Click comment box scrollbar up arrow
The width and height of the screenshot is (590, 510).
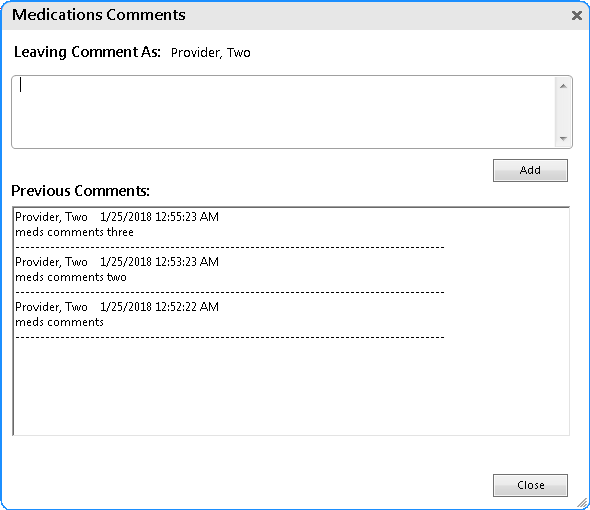coord(563,86)
